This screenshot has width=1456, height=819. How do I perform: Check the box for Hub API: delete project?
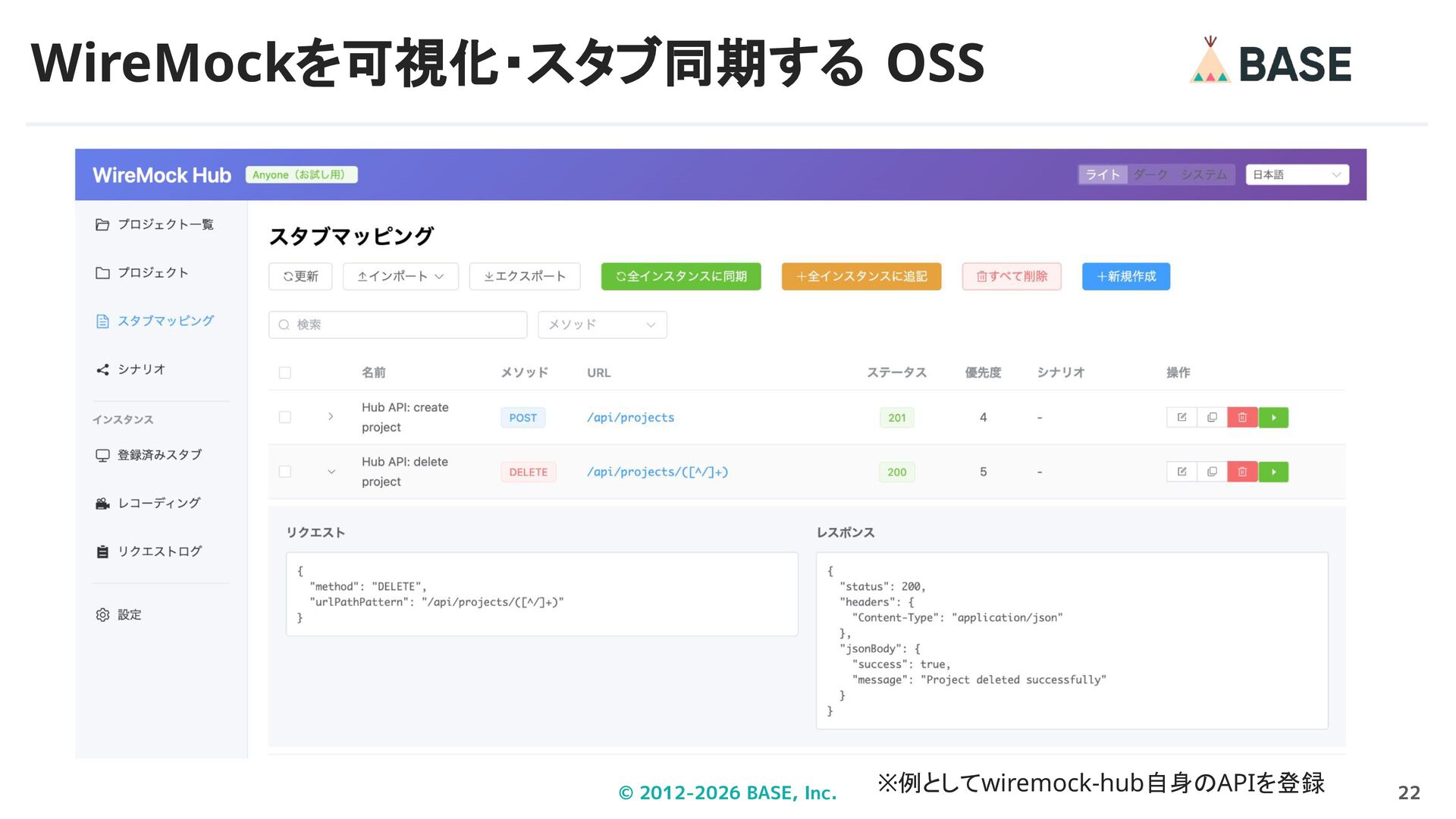285,472
